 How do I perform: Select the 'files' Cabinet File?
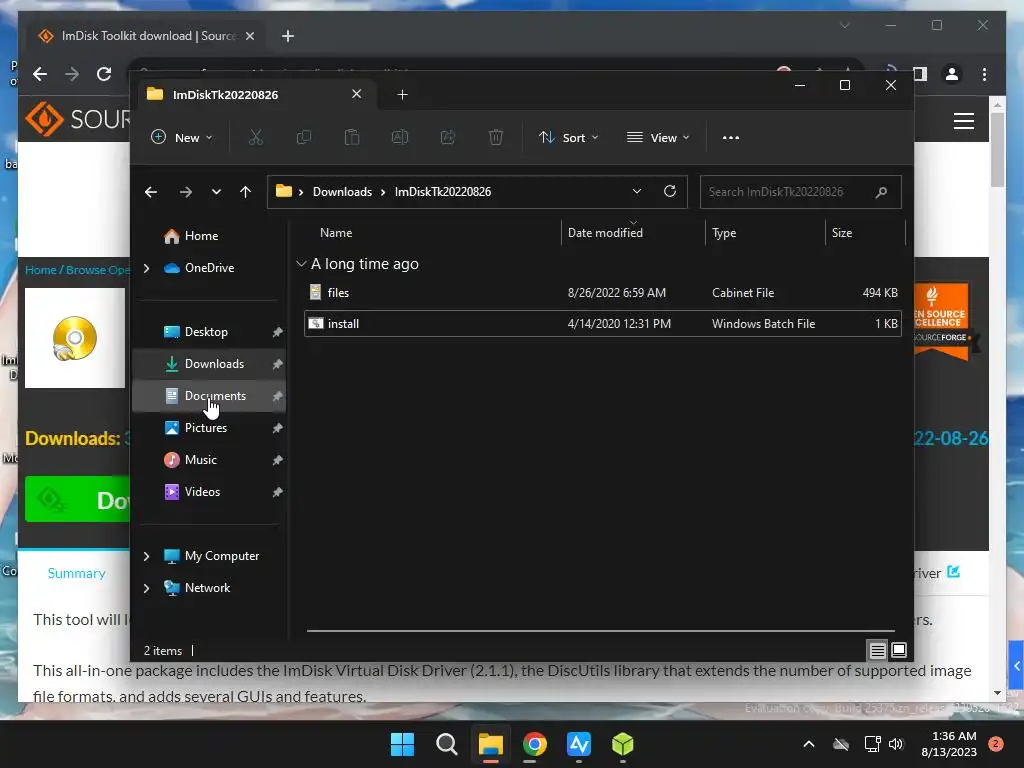[603, 293]
